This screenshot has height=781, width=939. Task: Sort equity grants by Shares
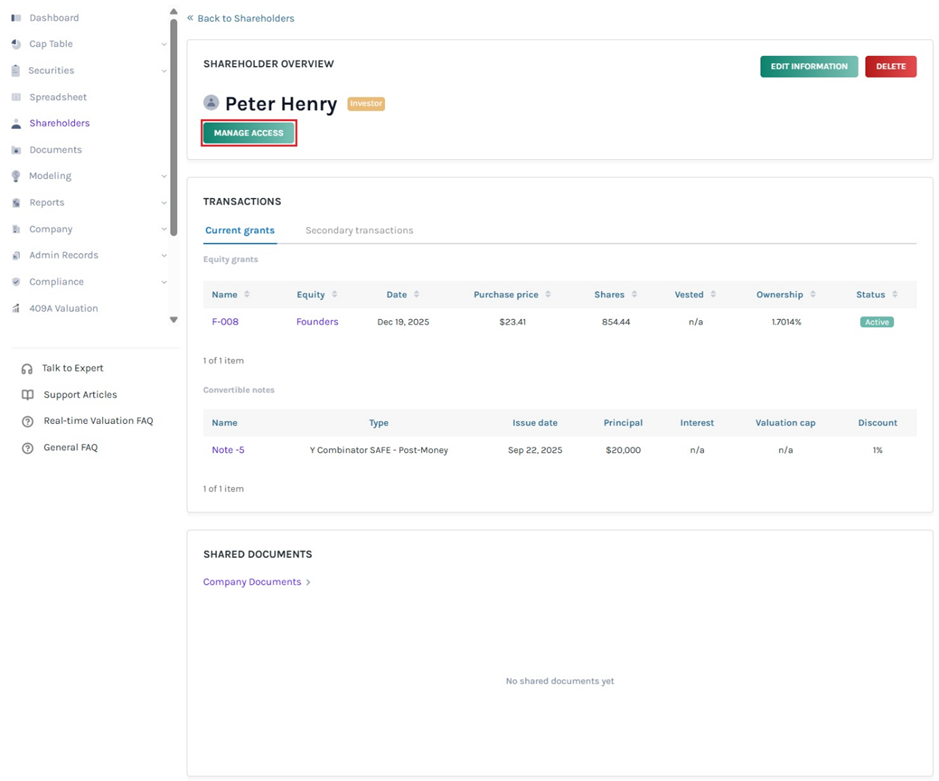click(x=634, y=294)
